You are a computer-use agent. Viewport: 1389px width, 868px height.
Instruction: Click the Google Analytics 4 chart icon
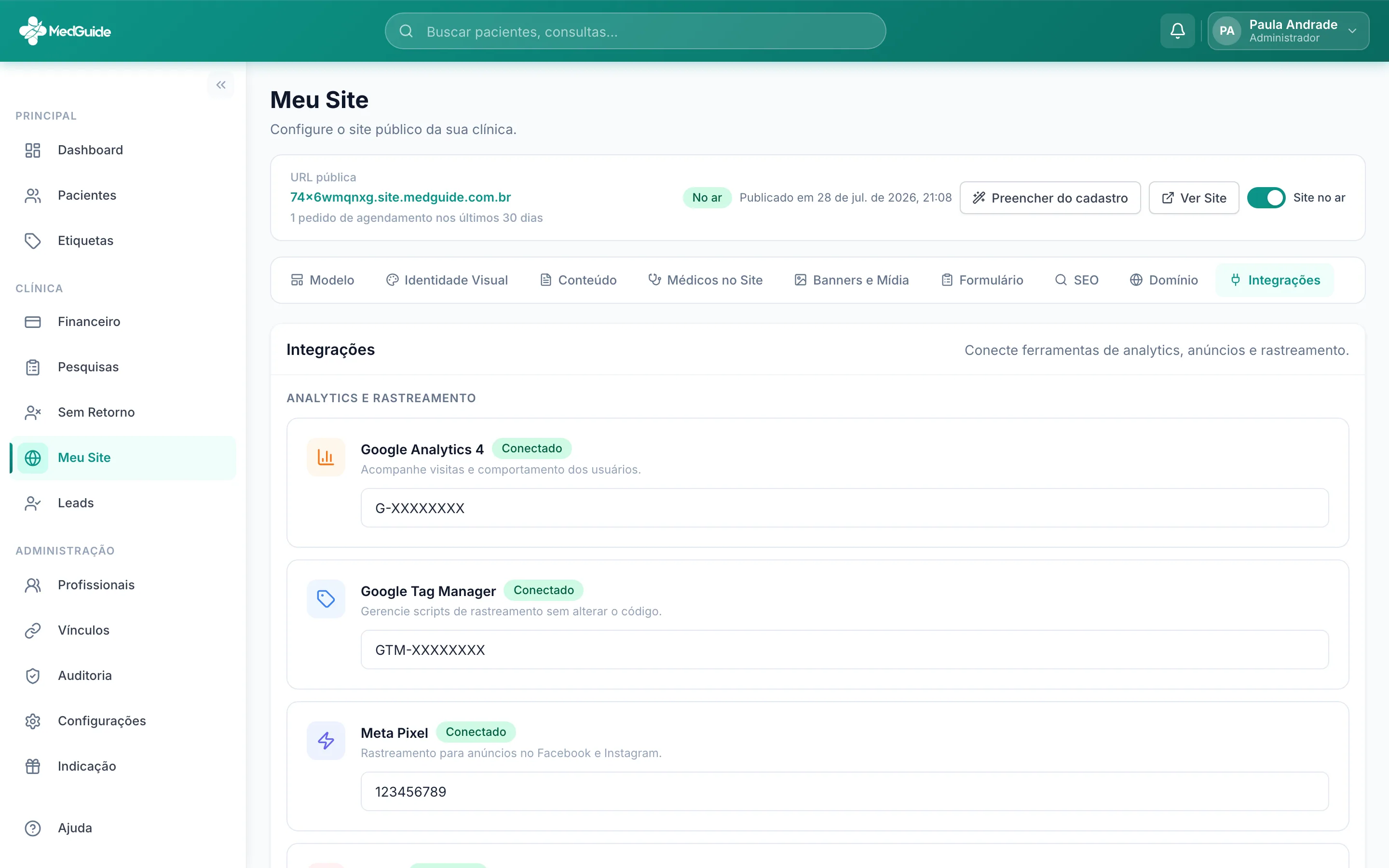[326, 458]
